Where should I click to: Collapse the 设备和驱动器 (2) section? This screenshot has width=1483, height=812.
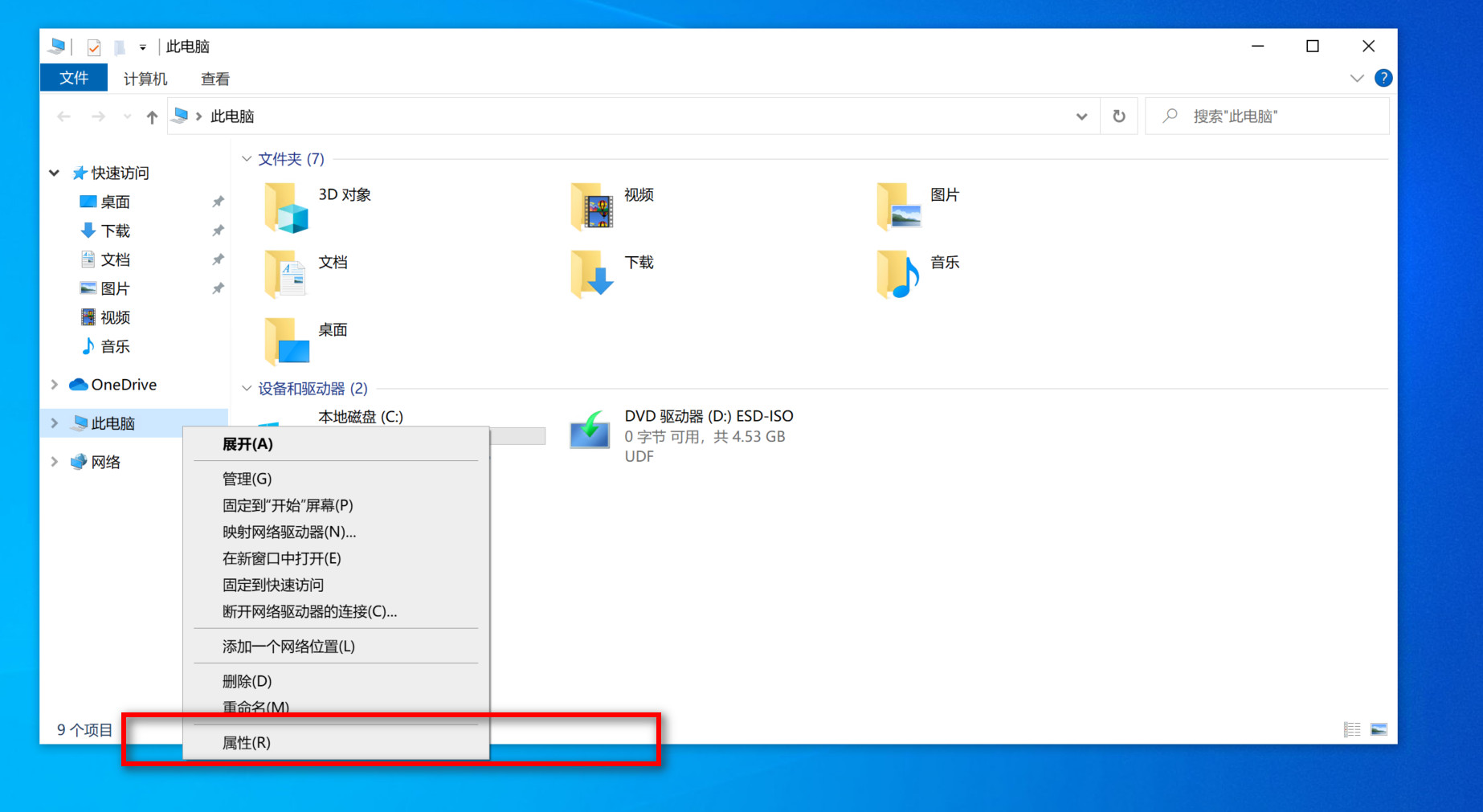(x=247, y=388)
